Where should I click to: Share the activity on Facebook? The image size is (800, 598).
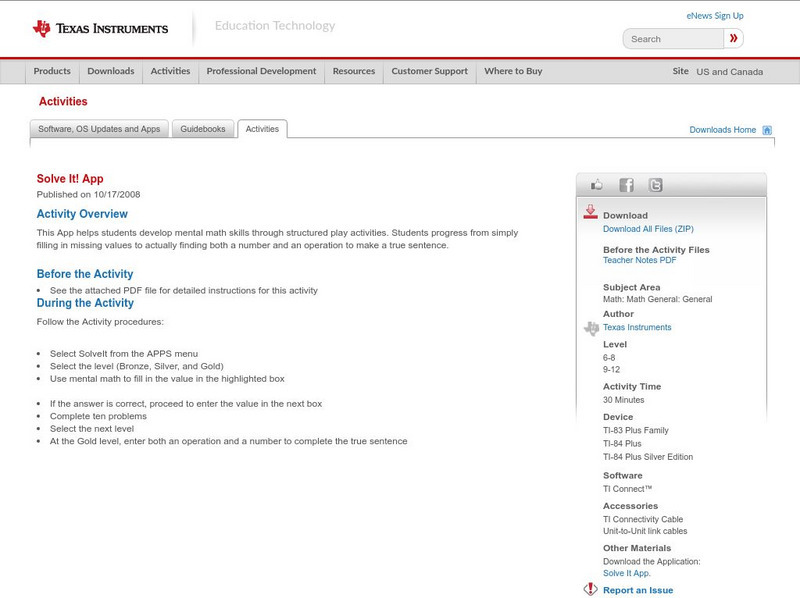(x=626, y=185)
